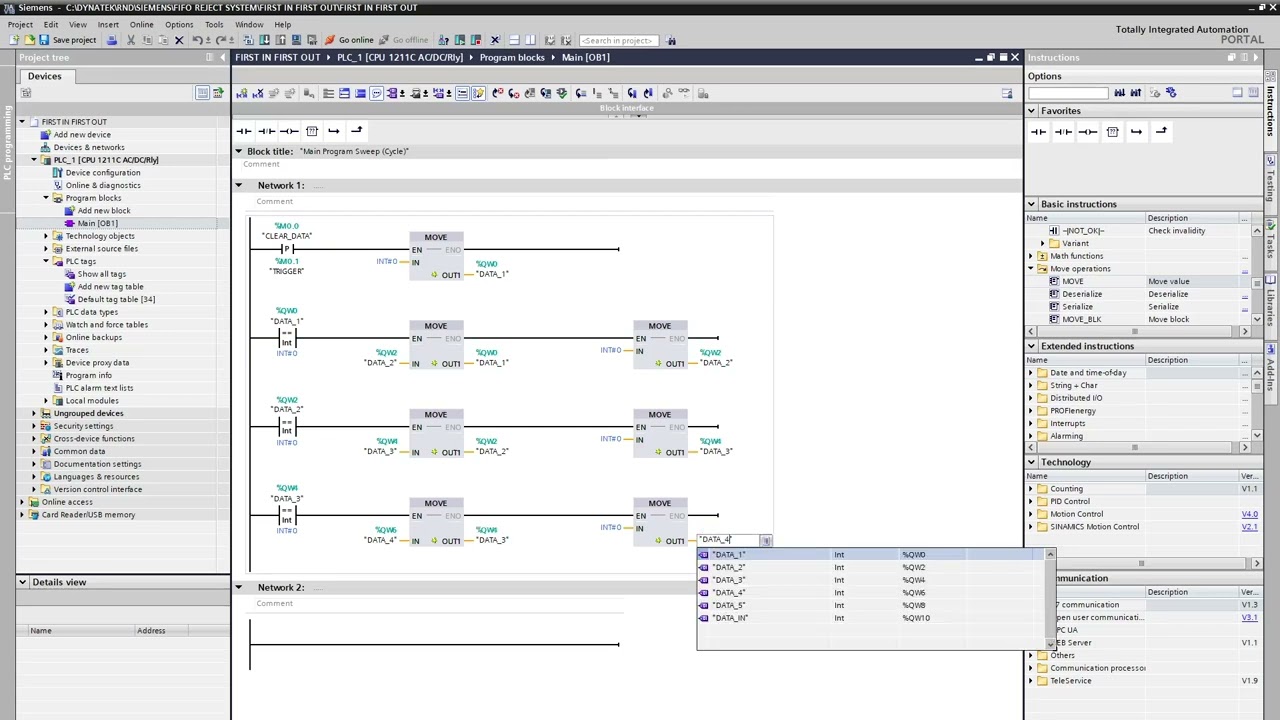The image size is (1280, 720).
Task: Collapse Network 1 section
Action: point(238,185)
